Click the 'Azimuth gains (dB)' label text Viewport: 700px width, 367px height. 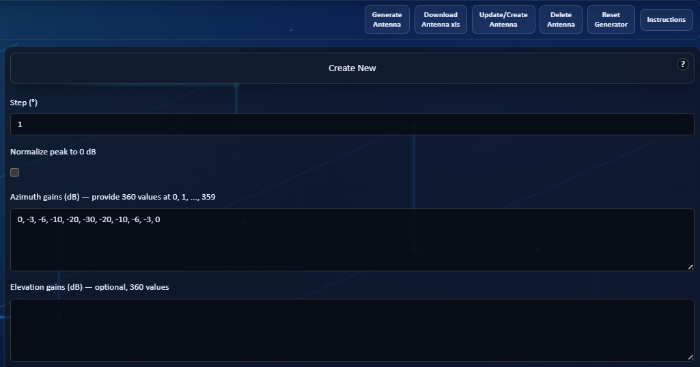(45, 197)
